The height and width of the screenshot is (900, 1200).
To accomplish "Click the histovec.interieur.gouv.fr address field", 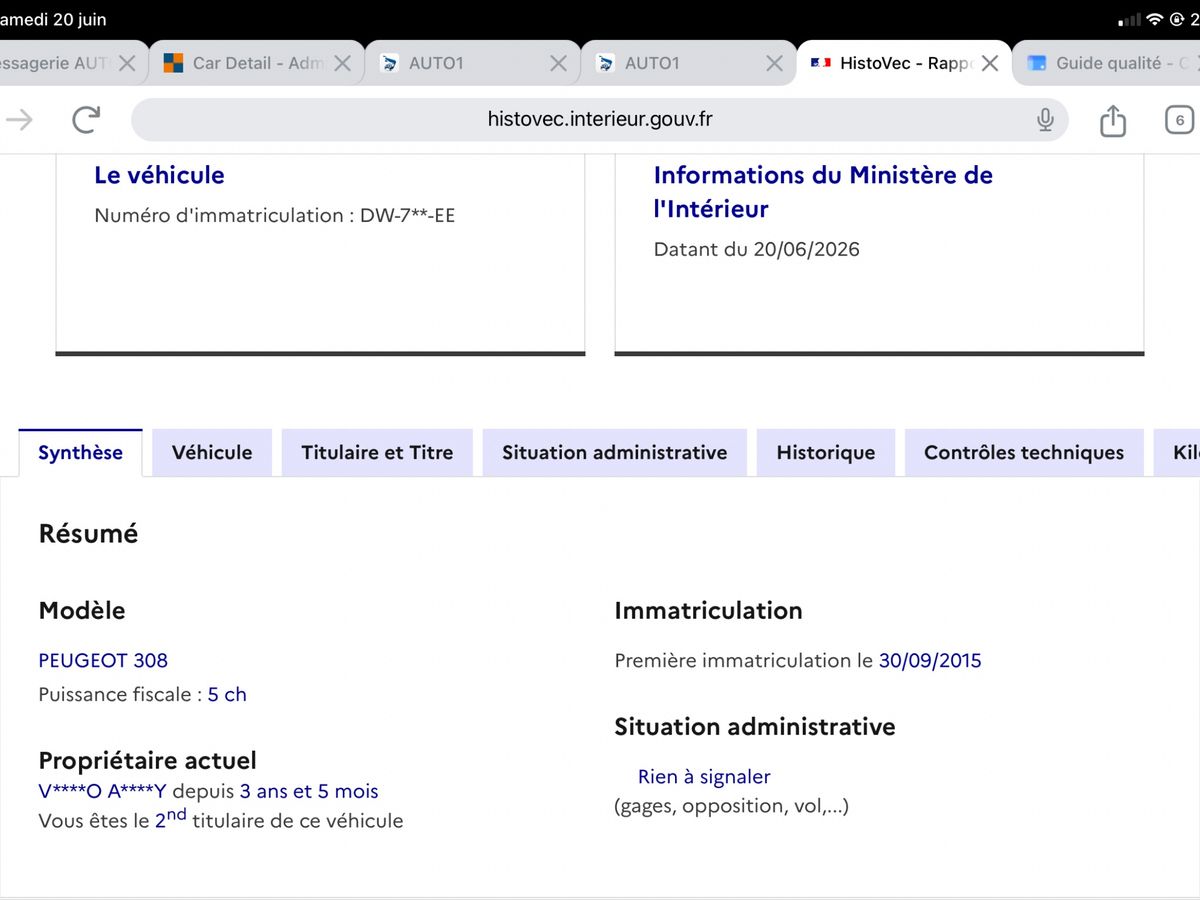I will 599,120.
